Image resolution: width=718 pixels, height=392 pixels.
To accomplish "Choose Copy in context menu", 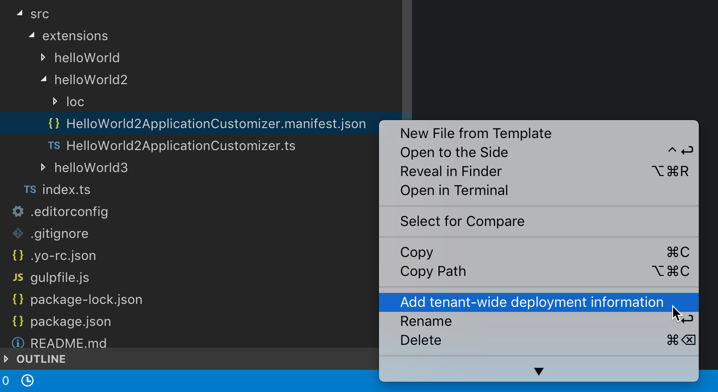I will click(538, 252).
